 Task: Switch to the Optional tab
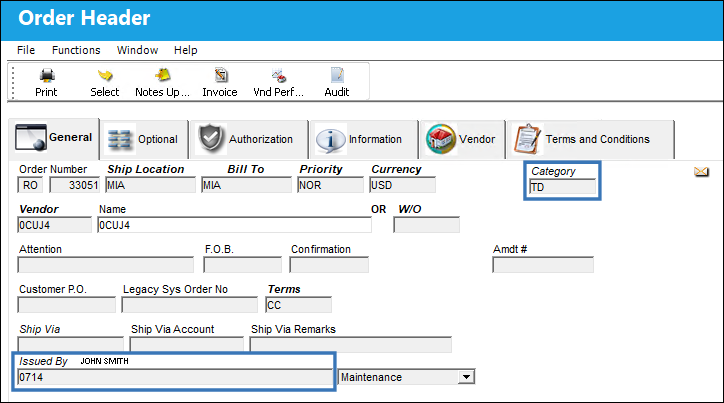click(x=144, y=139)
